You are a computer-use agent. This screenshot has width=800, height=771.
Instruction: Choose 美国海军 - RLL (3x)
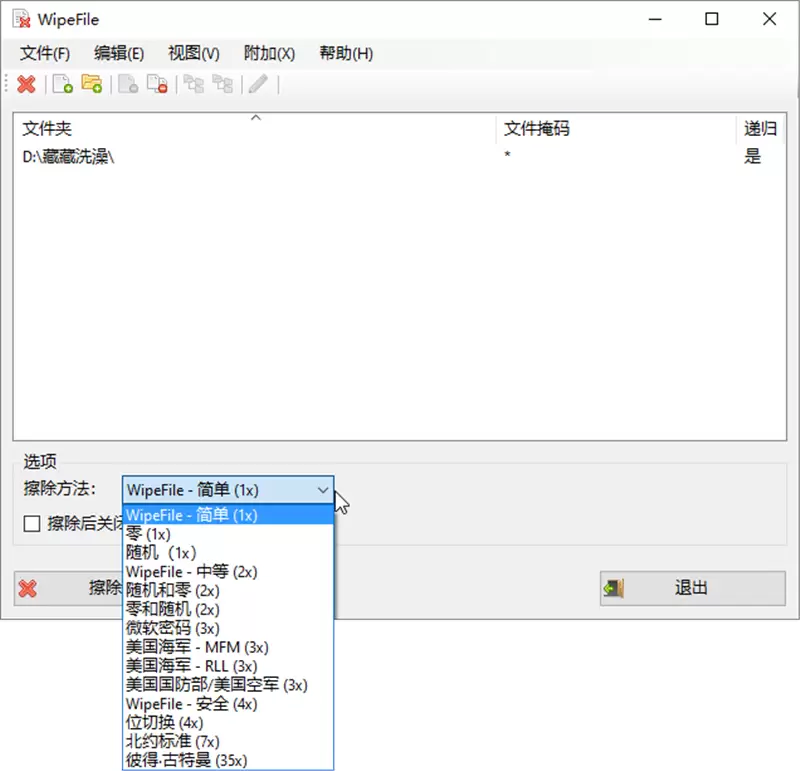[228, 666]
